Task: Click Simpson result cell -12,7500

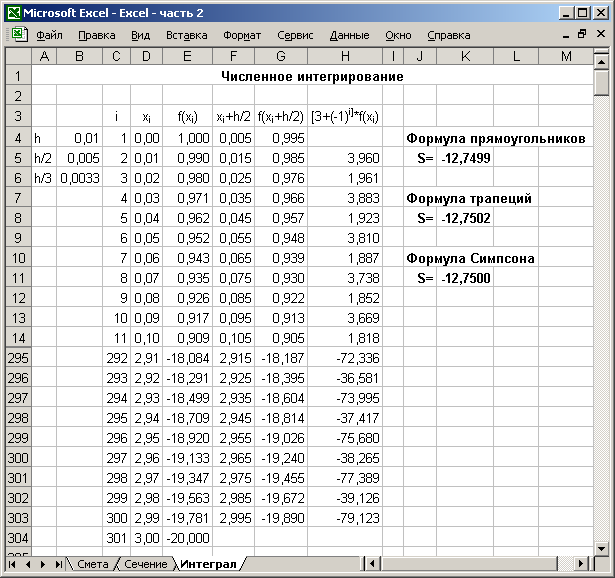Action: [x=465, y=278]
